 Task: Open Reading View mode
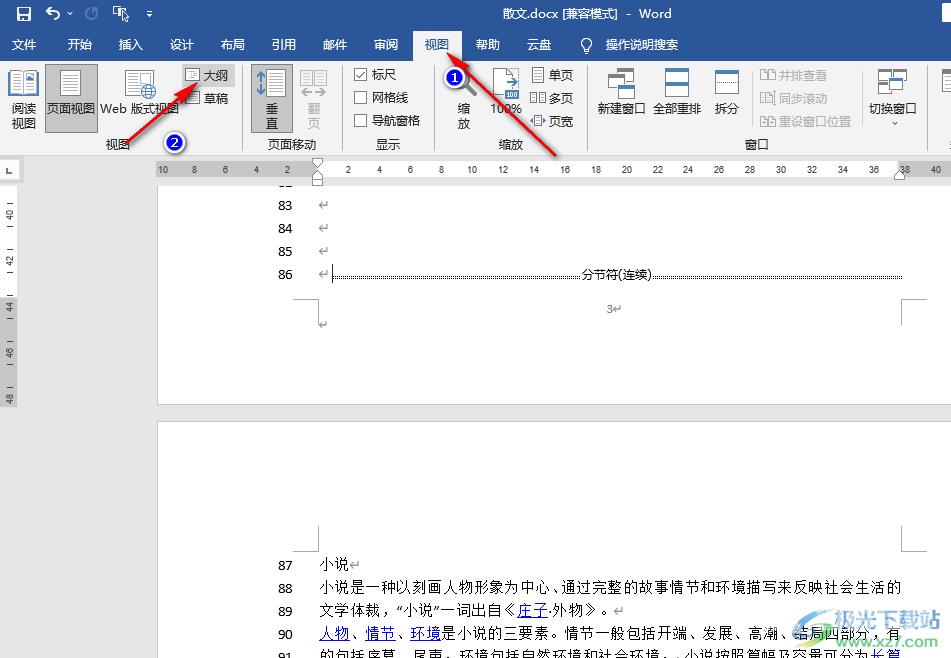(23, 99)
